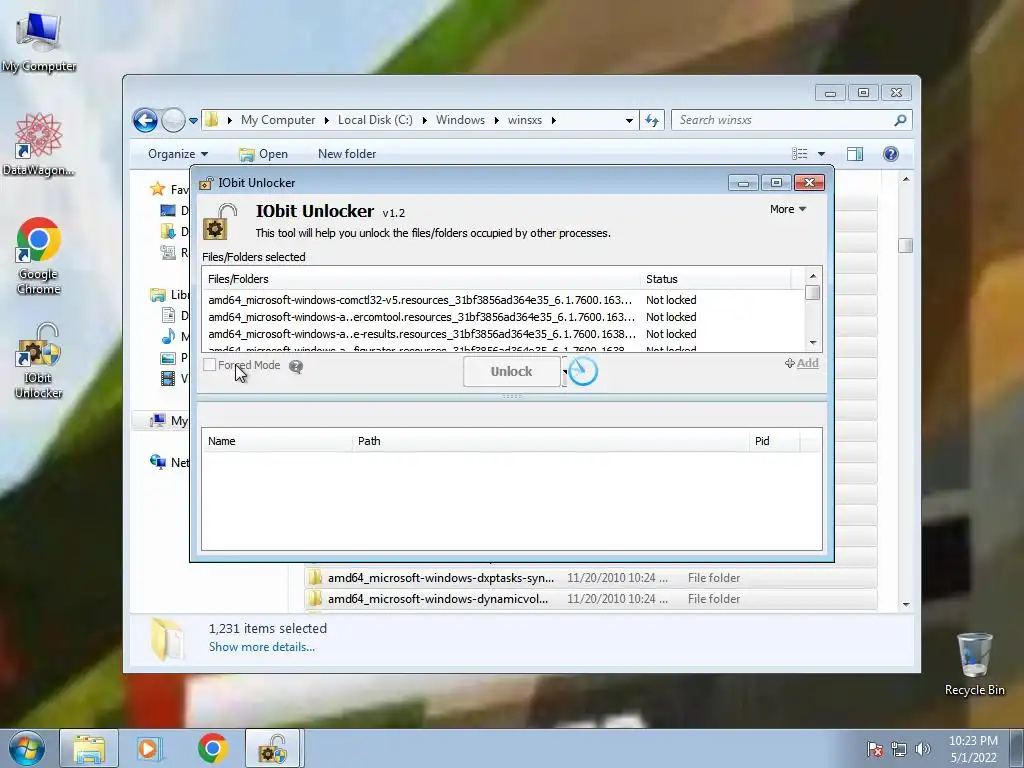Screen dimensions: 1024x768
Task: Click the Open toolbar button
Action: [264, 154]
